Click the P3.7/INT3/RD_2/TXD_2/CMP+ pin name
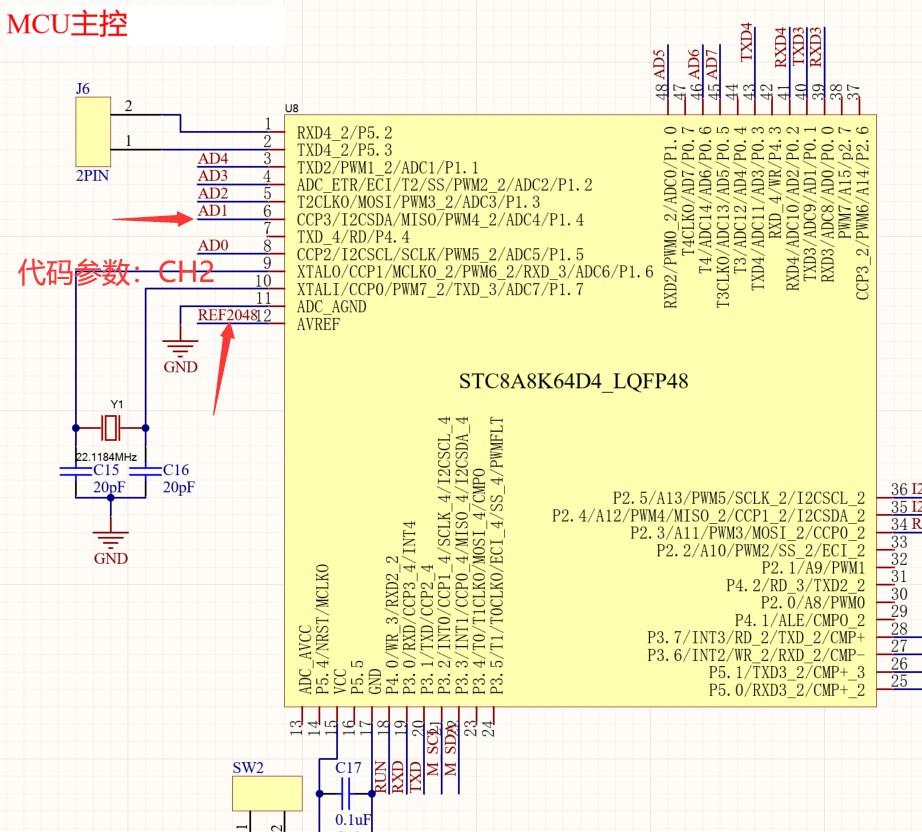This screenshot has width=922, height=832. click(x=756, y=638)
